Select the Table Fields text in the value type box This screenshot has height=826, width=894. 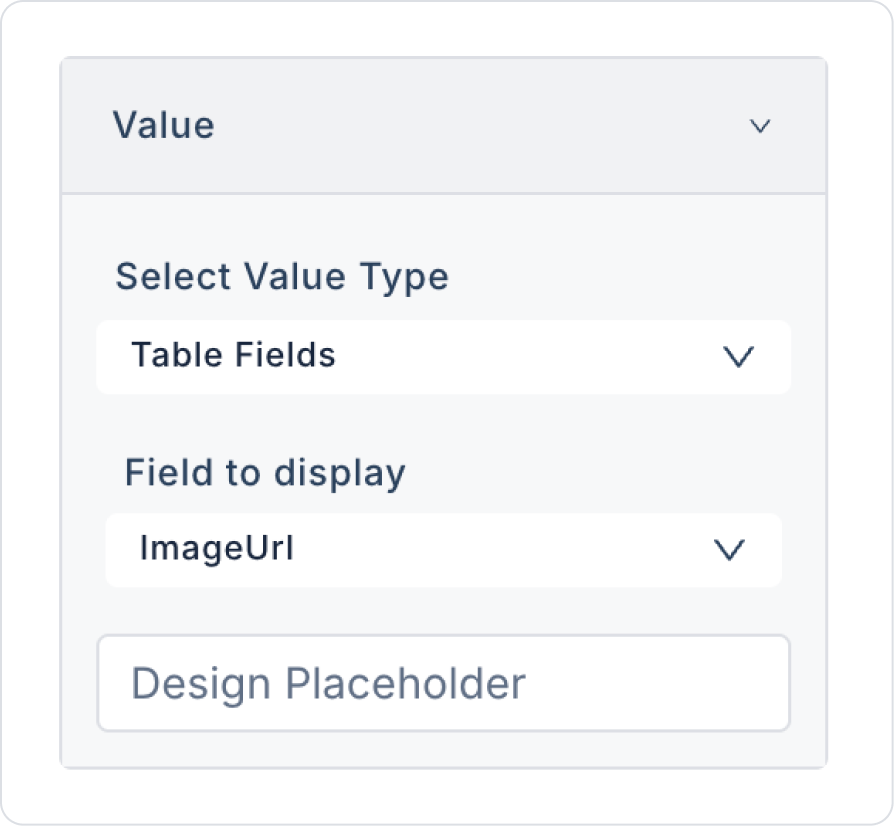(233, 356)
